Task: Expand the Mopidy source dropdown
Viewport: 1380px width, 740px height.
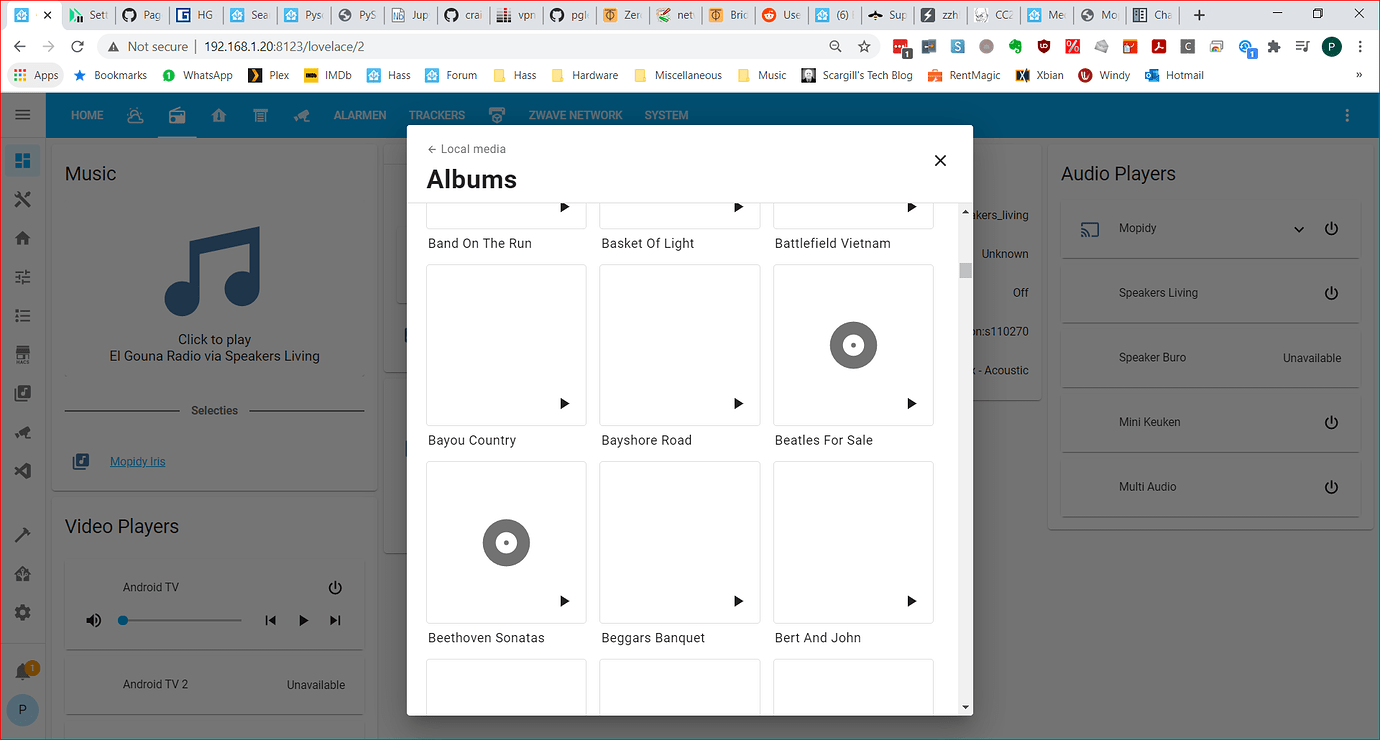Action: [x=1299, y=228]
